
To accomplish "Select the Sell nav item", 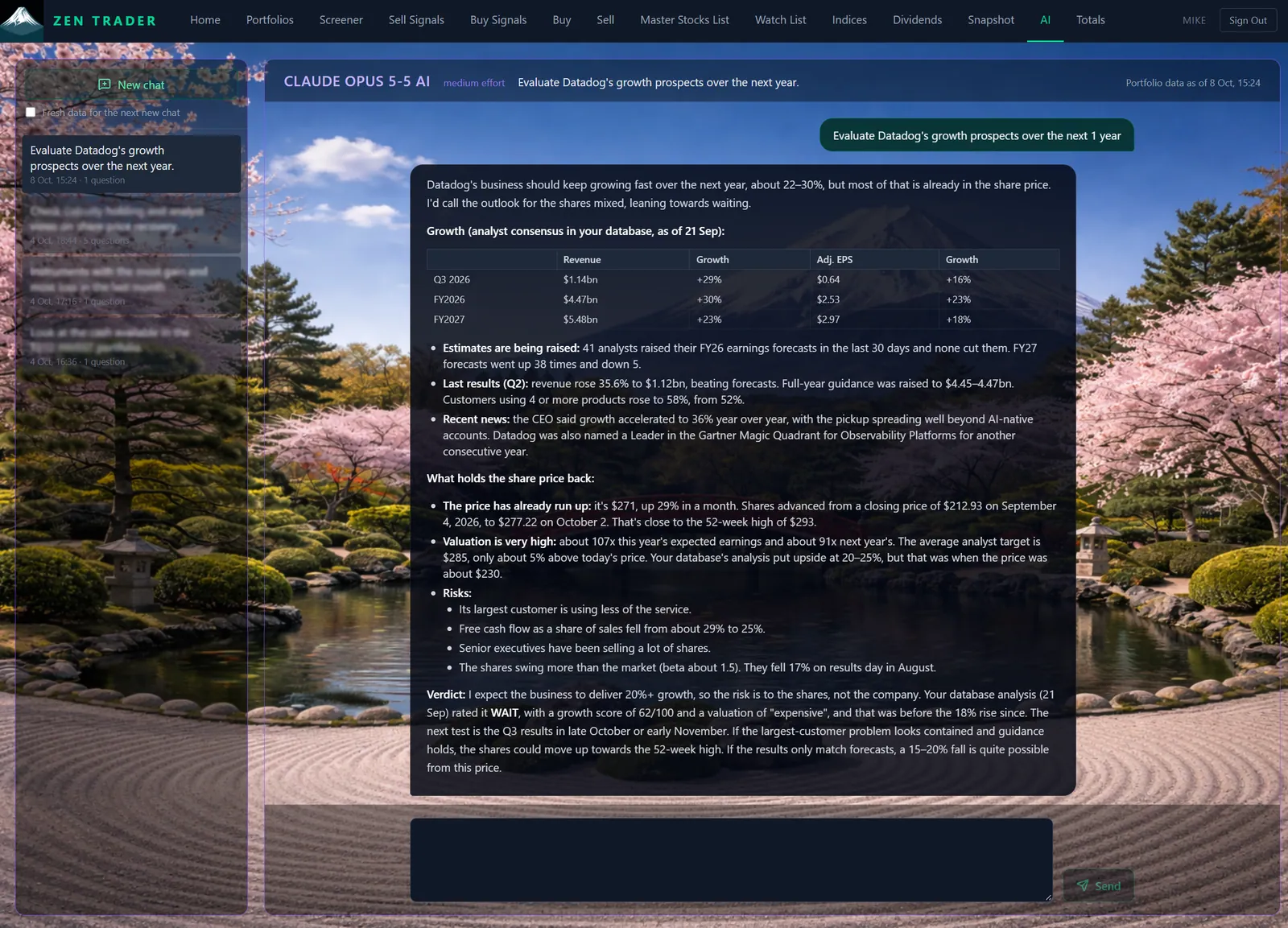I will click(x=605, y=20).
